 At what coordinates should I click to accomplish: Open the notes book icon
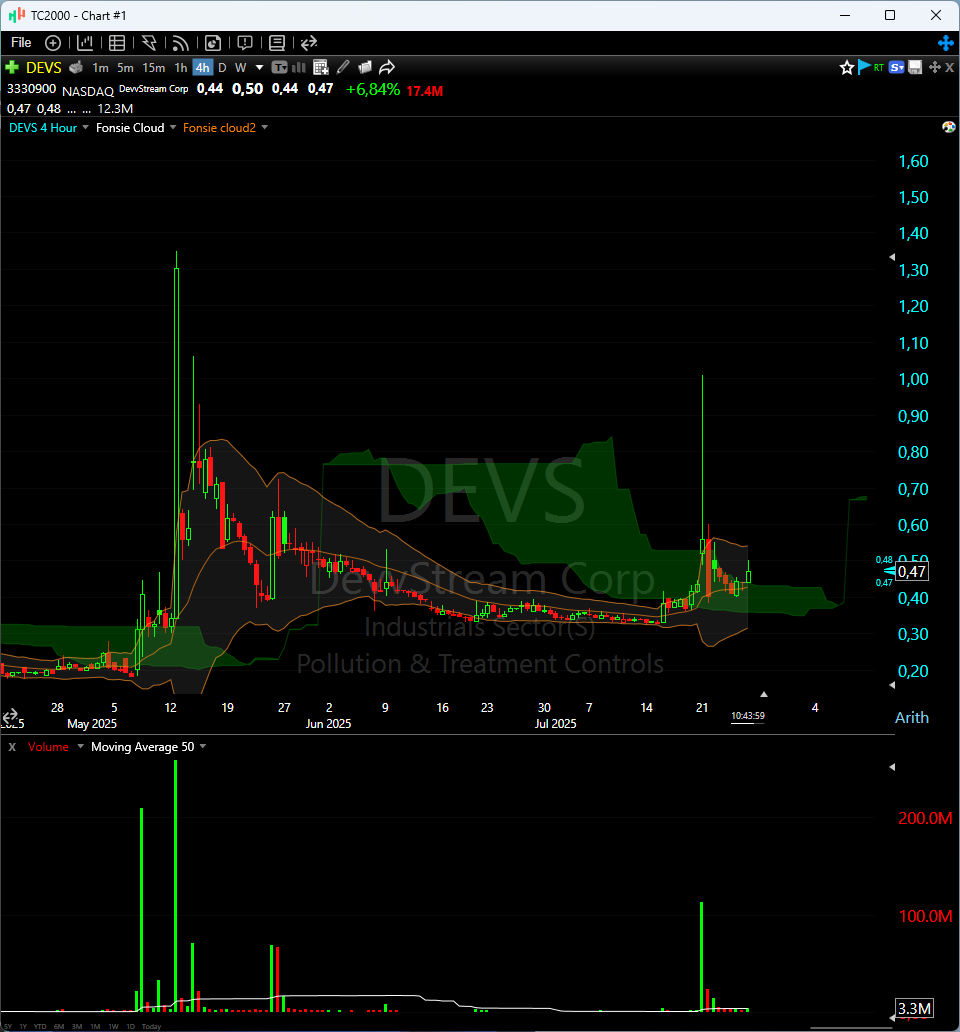click(277, 43)
